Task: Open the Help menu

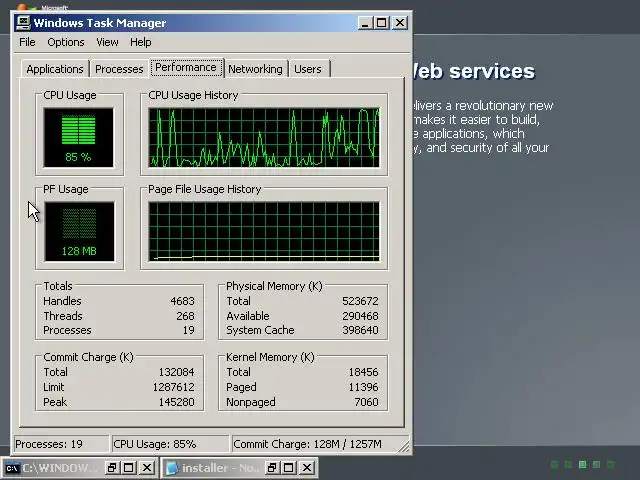Action: [x=140, y=42]
